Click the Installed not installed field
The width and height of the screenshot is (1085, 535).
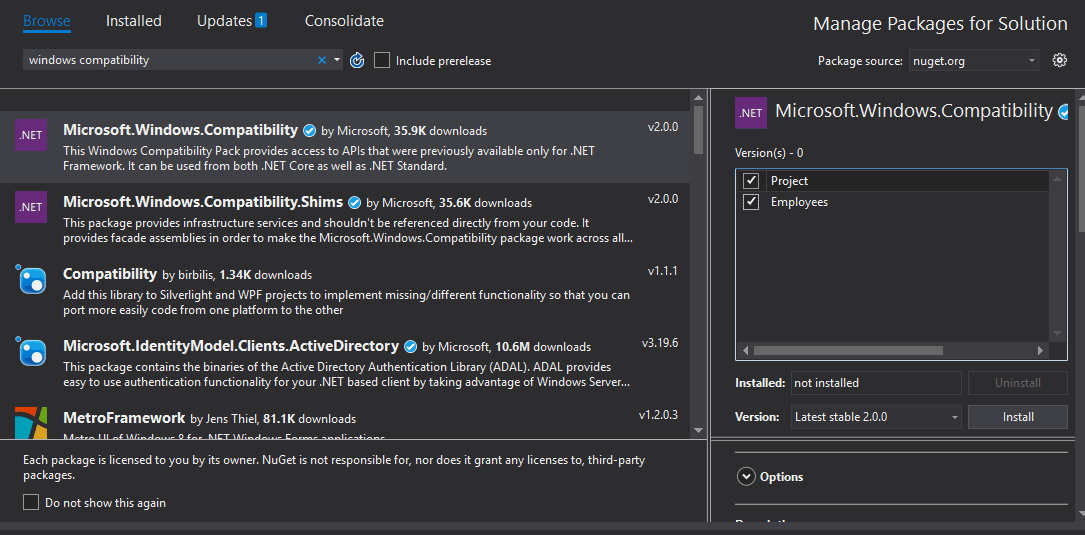(876, 382)
